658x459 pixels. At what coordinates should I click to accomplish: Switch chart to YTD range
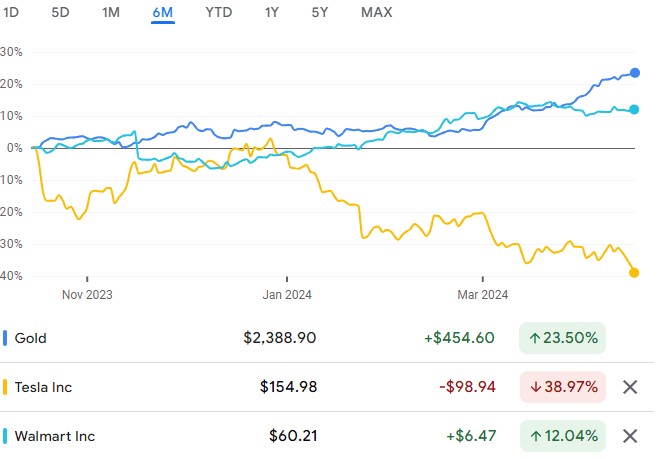tap(218, 13)
